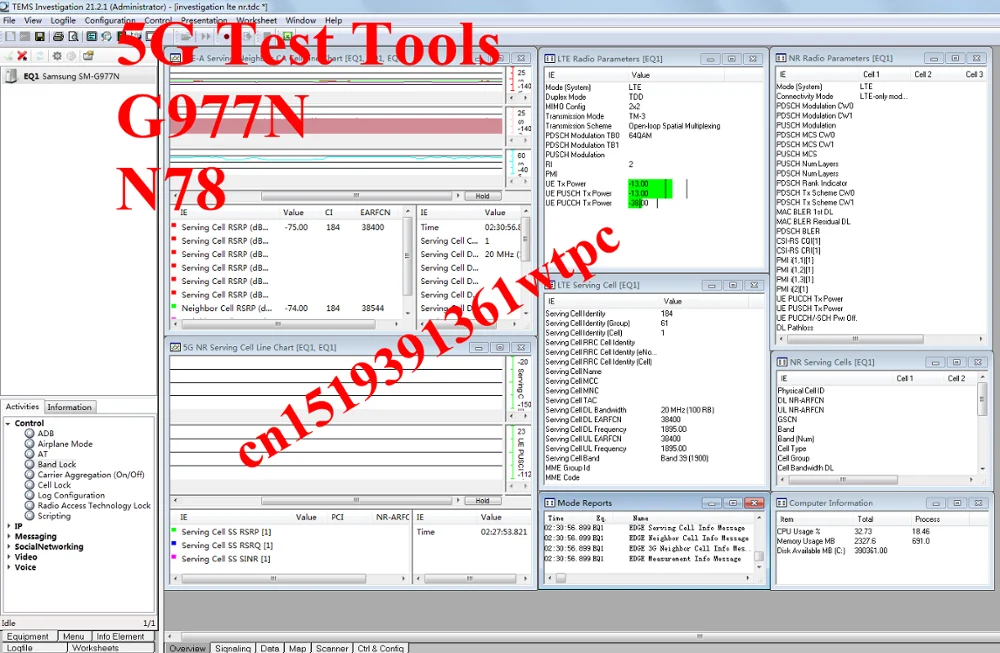1000x653 pixels.
Task: Click the Computer Information window icon
Action: pyautogui.click(x=781, y=503)
